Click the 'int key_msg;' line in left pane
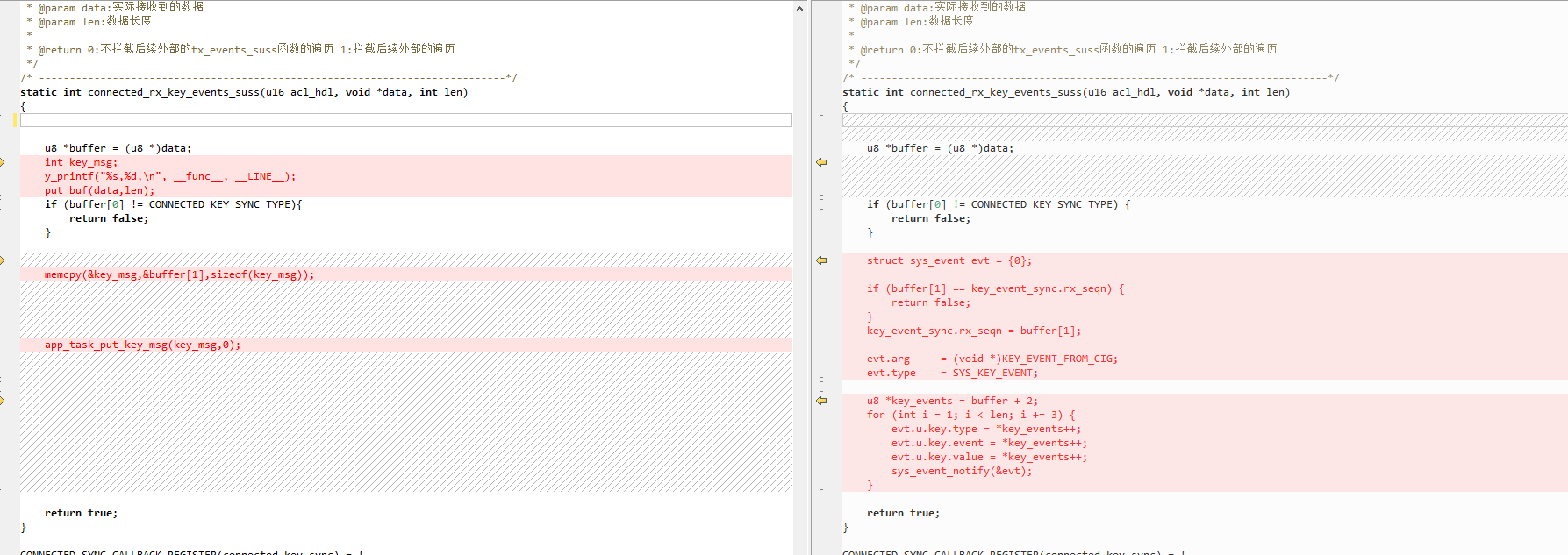 pyautogui.click(x=81, y=162)
